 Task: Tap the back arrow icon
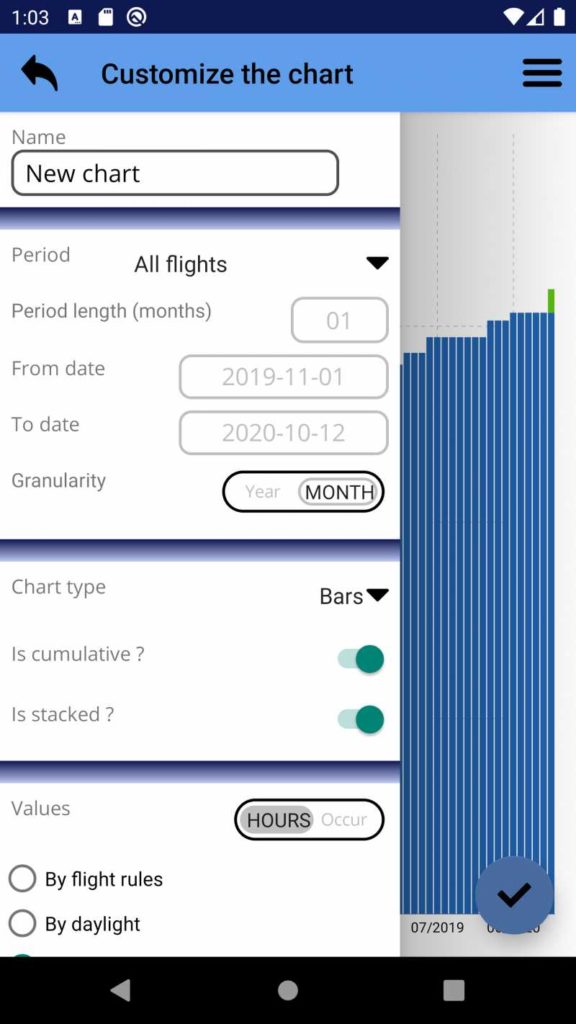(39, 72)
